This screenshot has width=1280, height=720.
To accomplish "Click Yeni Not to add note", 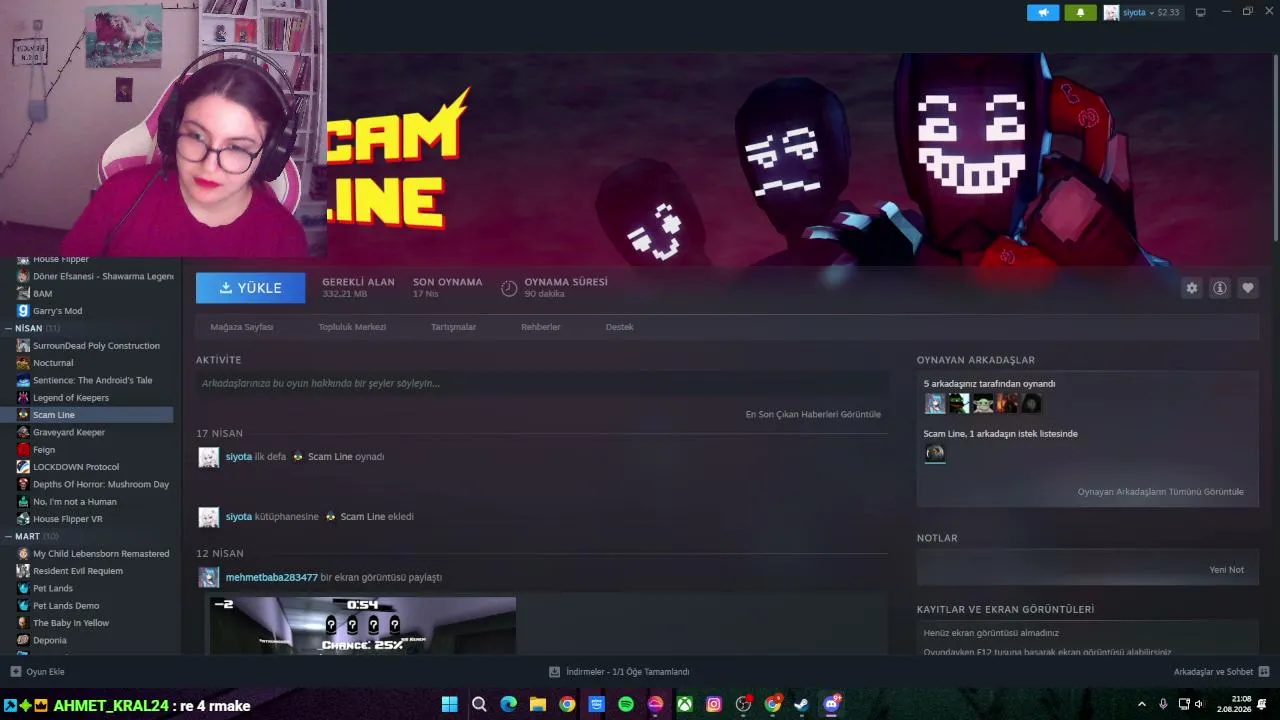I will [1227, 570].
